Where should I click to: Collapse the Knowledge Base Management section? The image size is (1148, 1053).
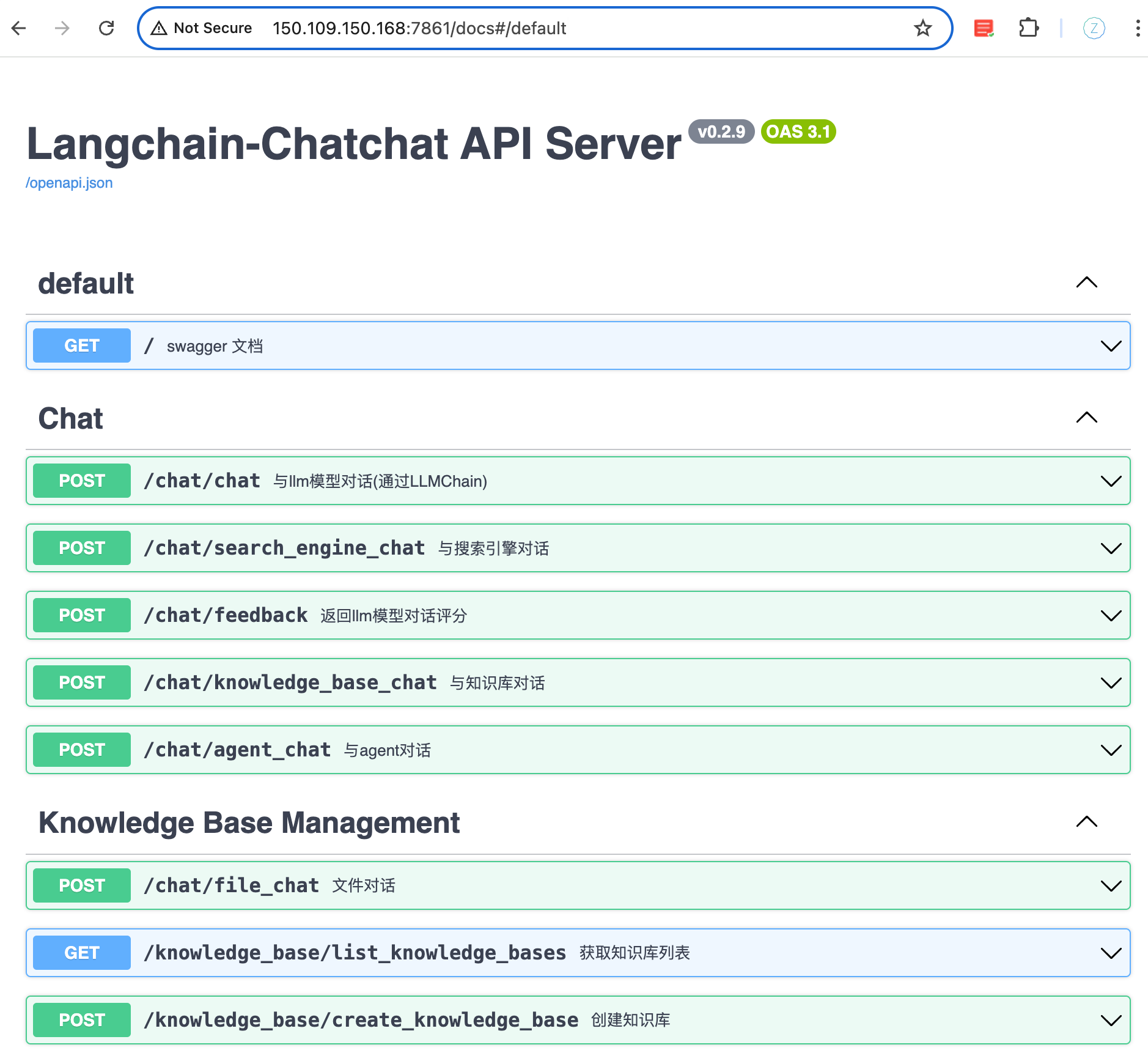(x=1086, y=822)
